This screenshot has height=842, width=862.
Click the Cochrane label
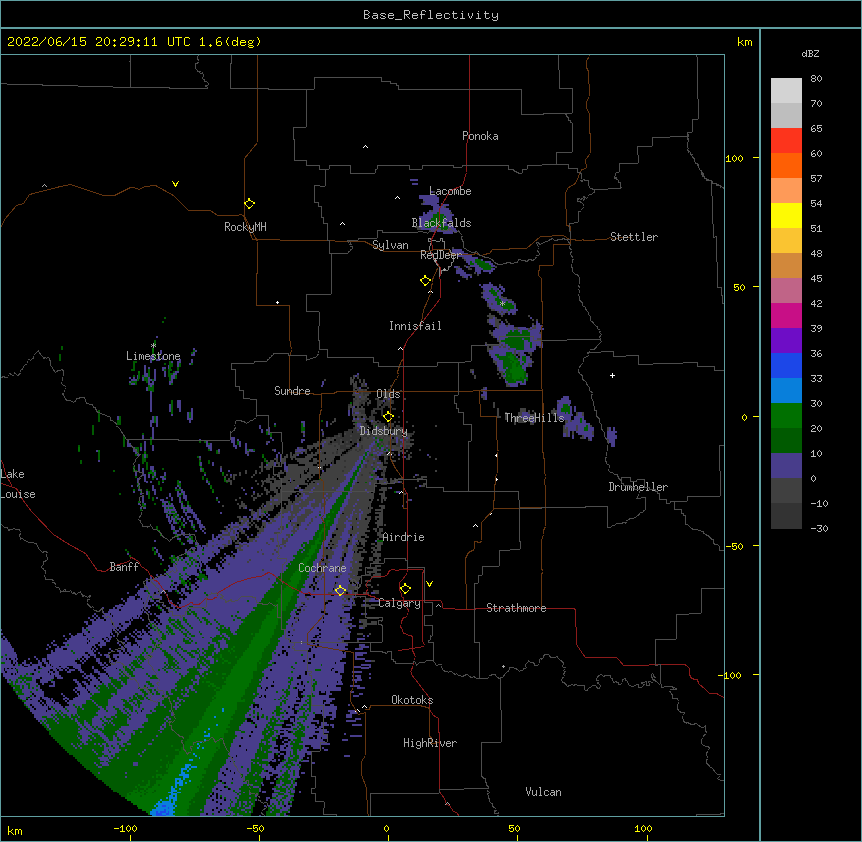coord(322,568)
